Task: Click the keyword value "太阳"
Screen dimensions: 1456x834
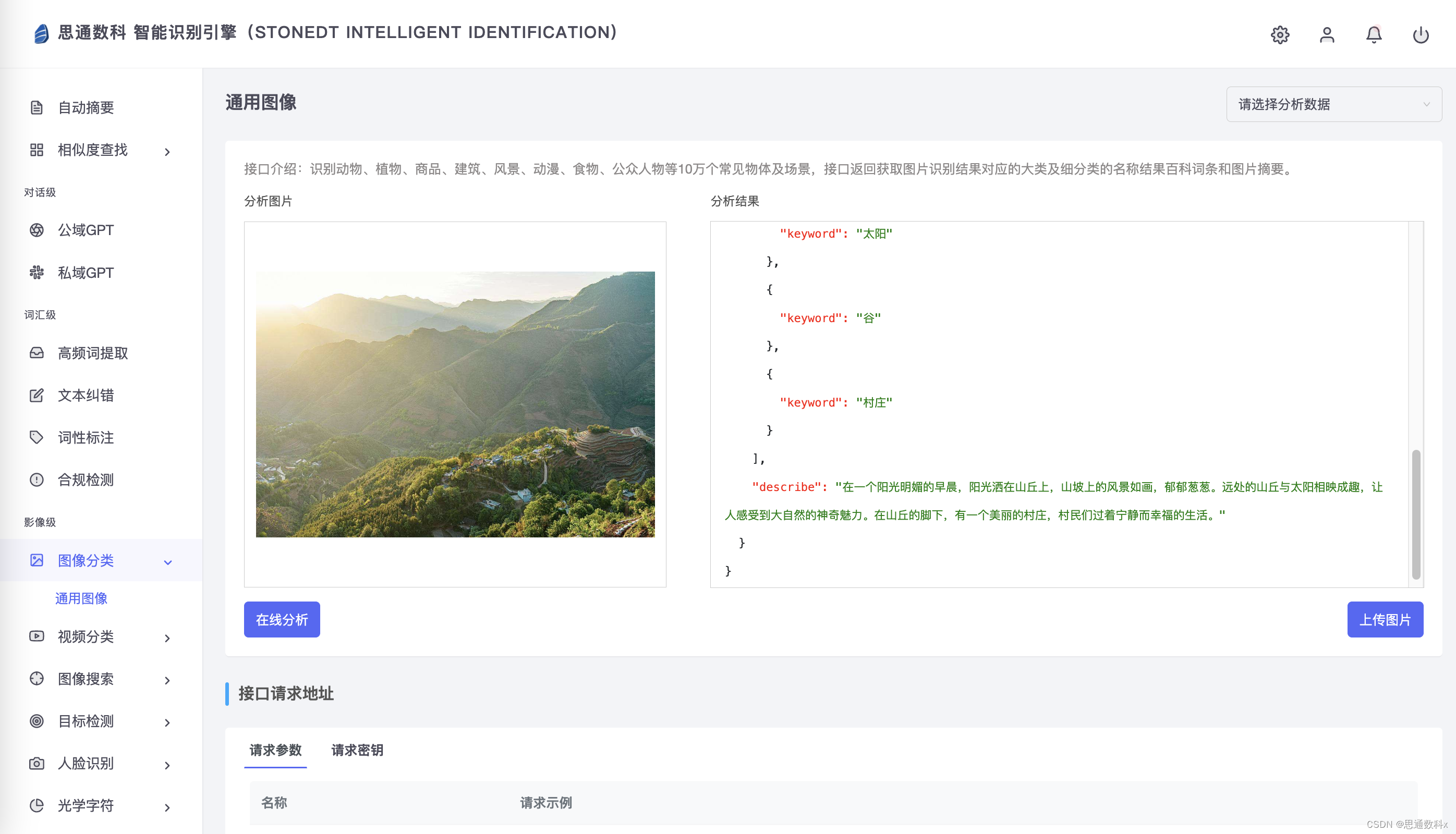Action: pos(875,234)
